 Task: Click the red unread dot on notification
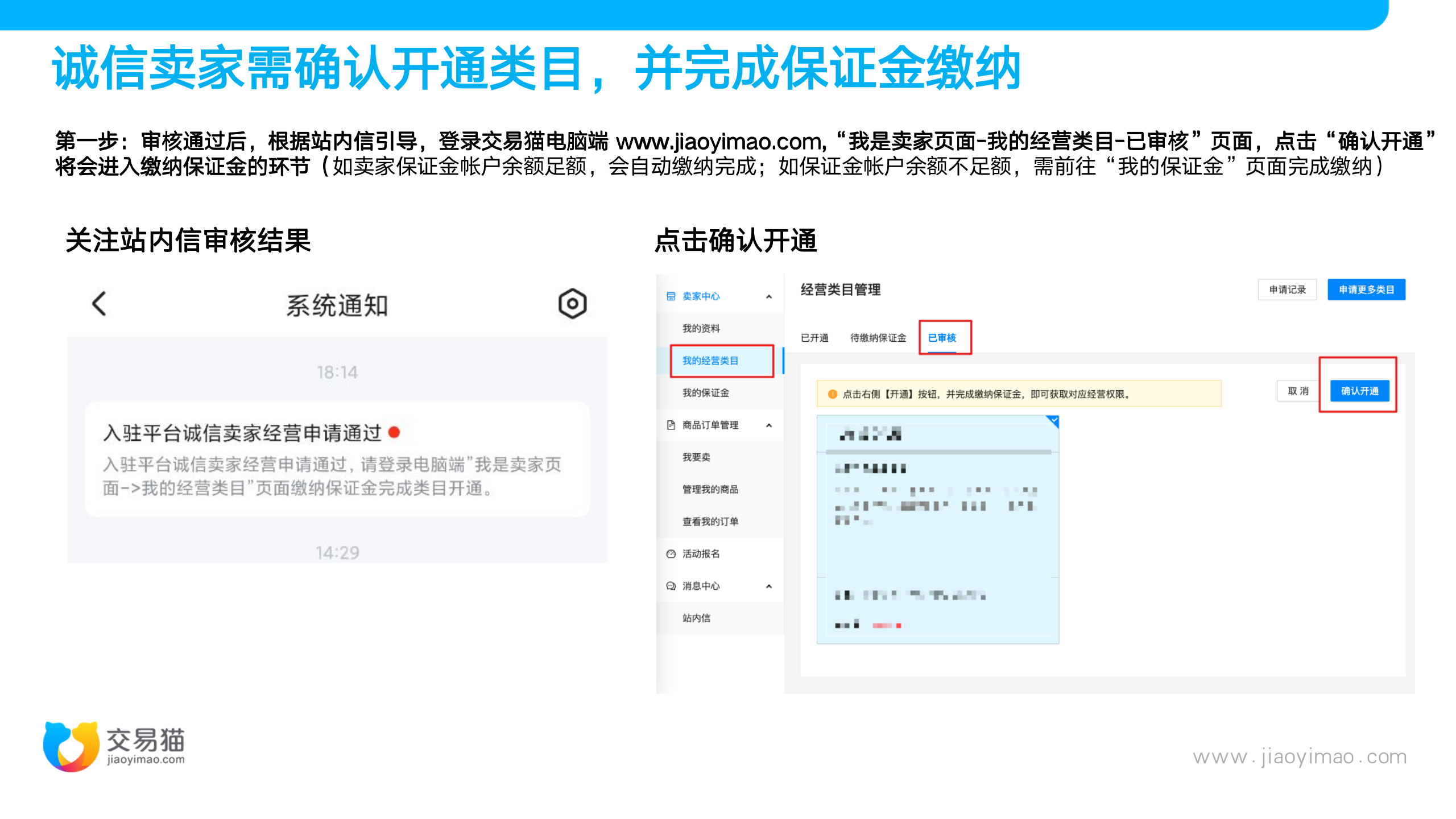pos(394,432)
